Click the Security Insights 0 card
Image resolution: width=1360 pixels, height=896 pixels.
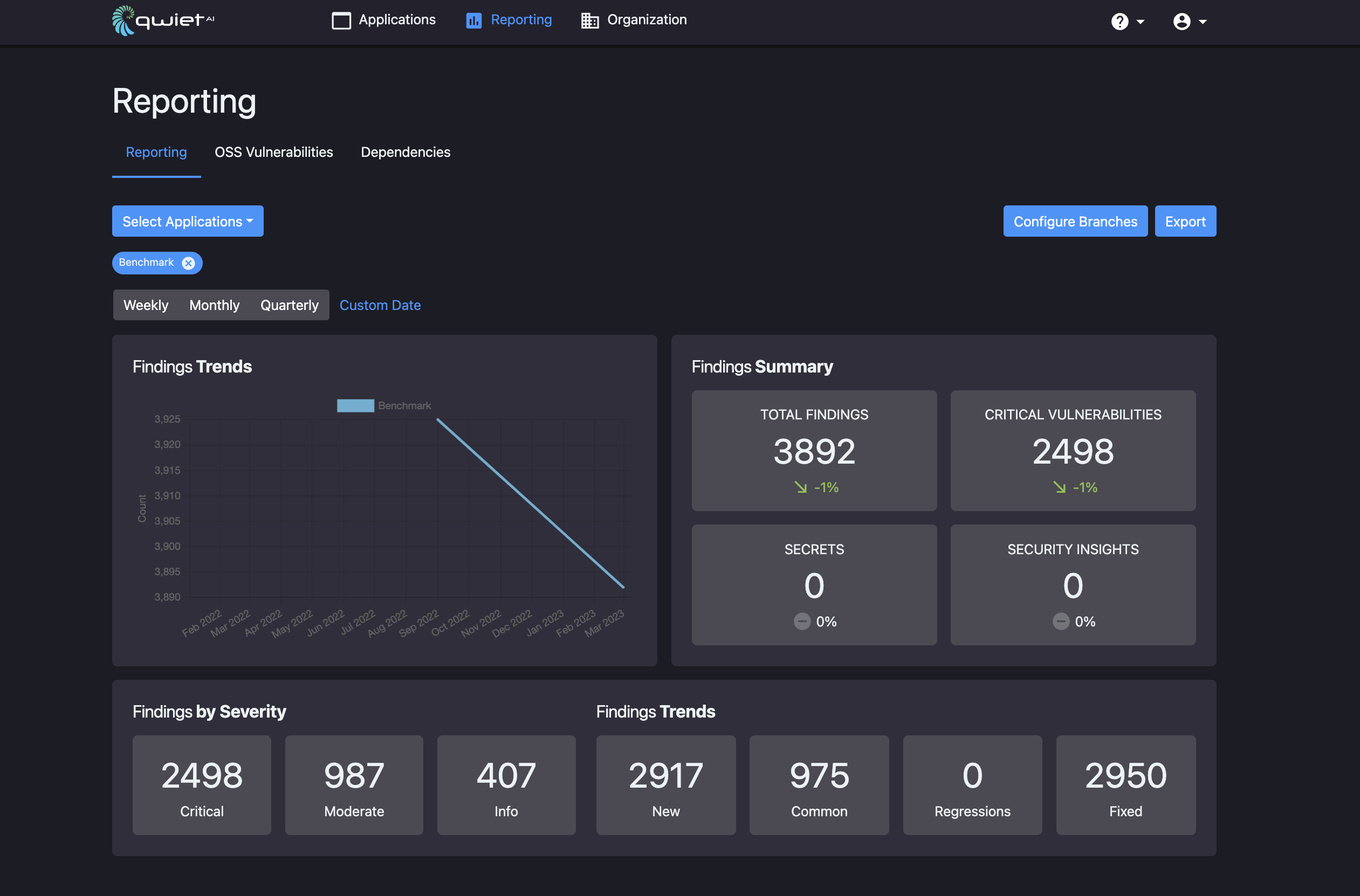1073,585
